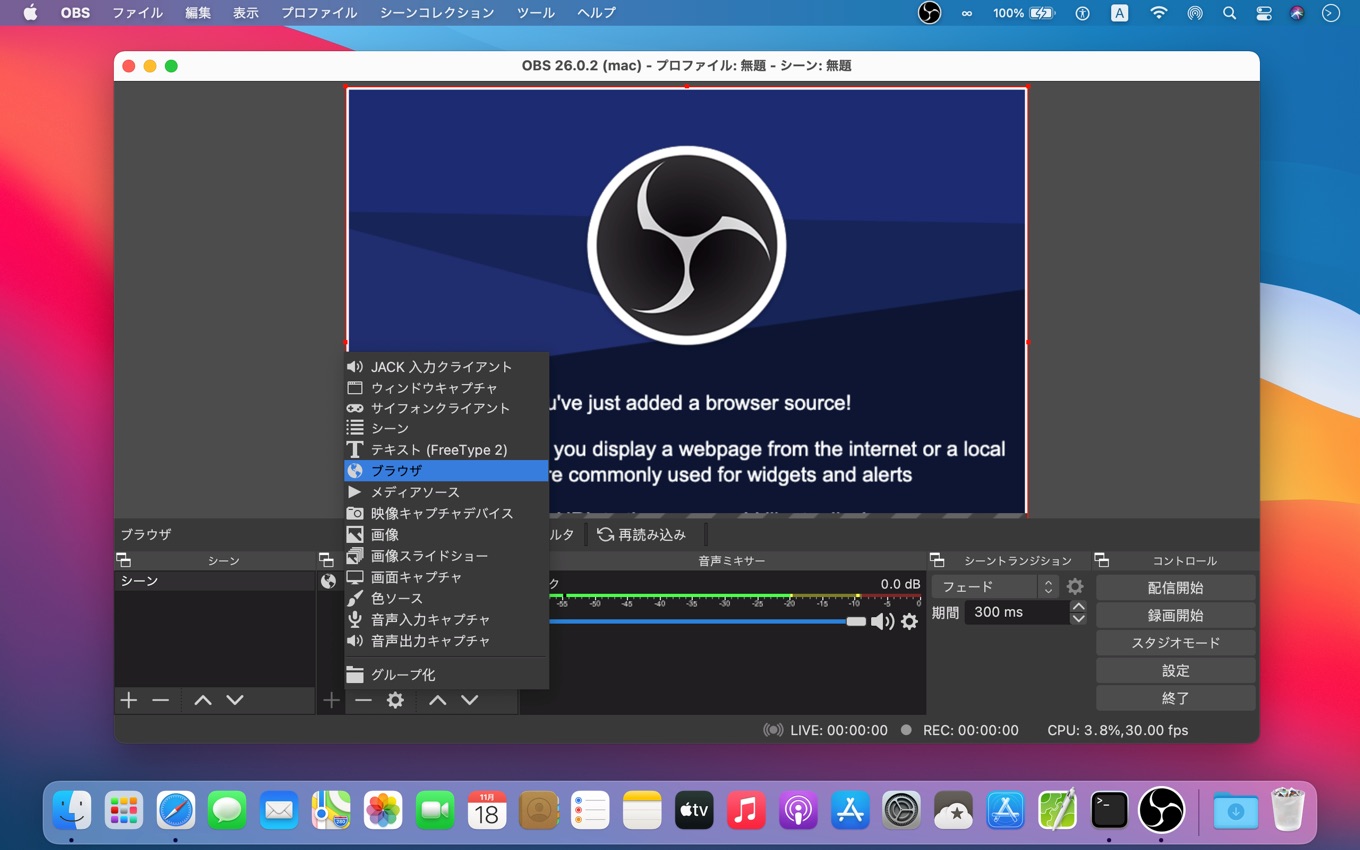Start streaming with 配信開始 button
The image size is (1360, 850).
(x=1176, y=588)
